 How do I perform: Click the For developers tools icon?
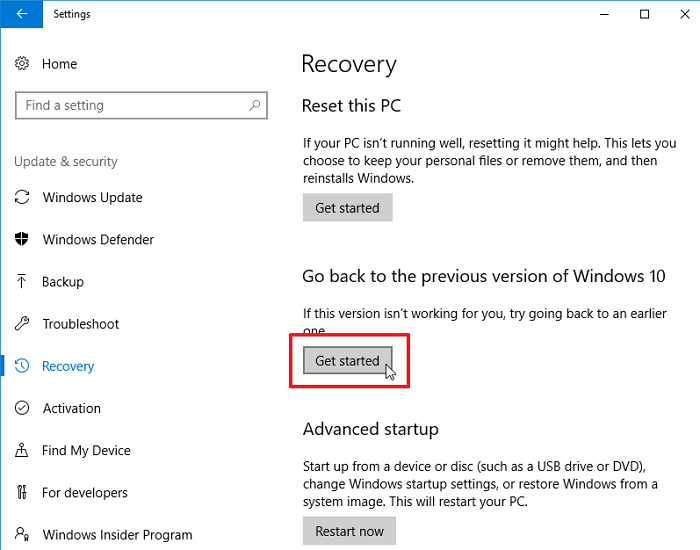click(x=21, y=492)
